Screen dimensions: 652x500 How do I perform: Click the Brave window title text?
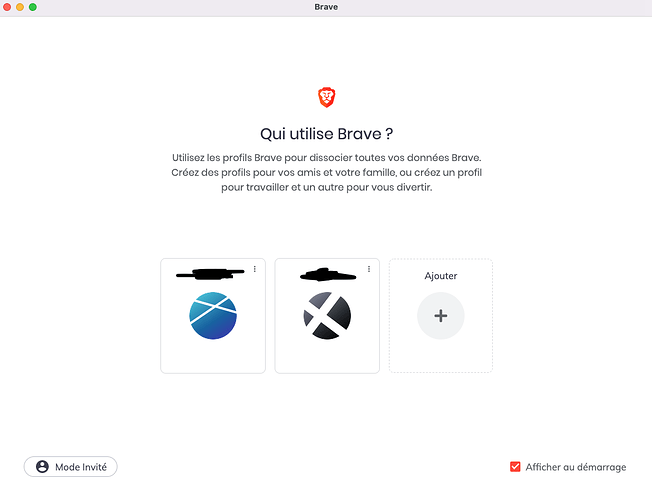326,7
